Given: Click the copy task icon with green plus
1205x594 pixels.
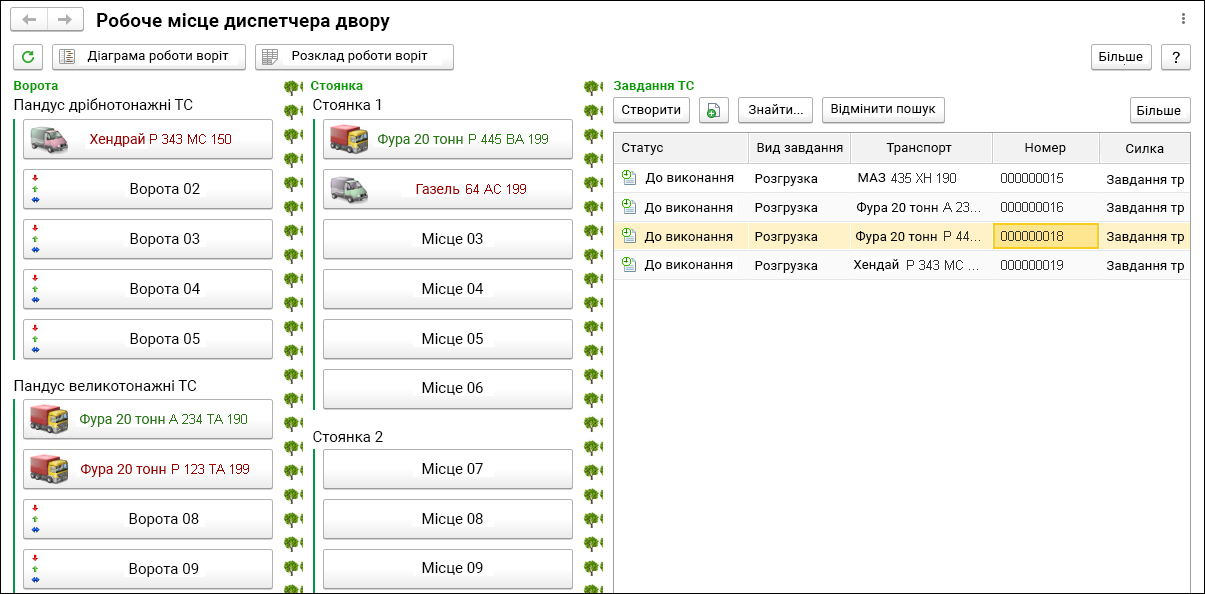Looking at the screenshot, I should click(714, 110).
